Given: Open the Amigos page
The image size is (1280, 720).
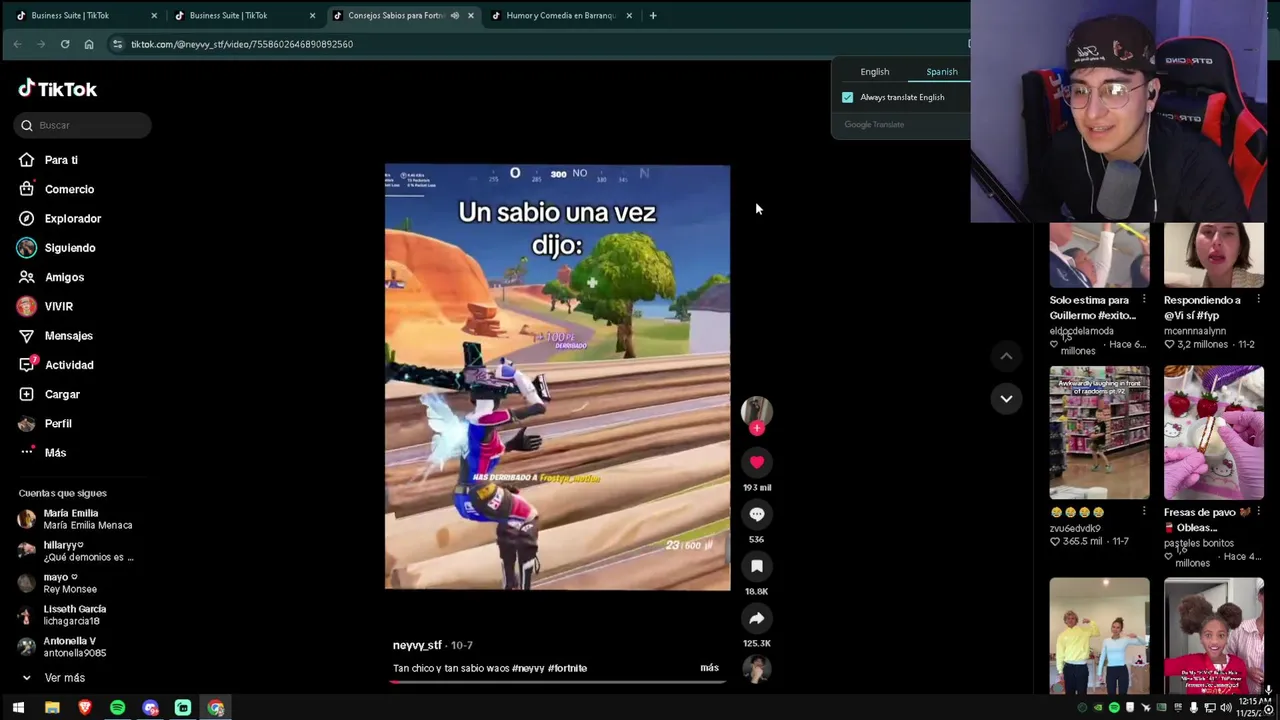Looking at the screenshot, I should point(51,277).
